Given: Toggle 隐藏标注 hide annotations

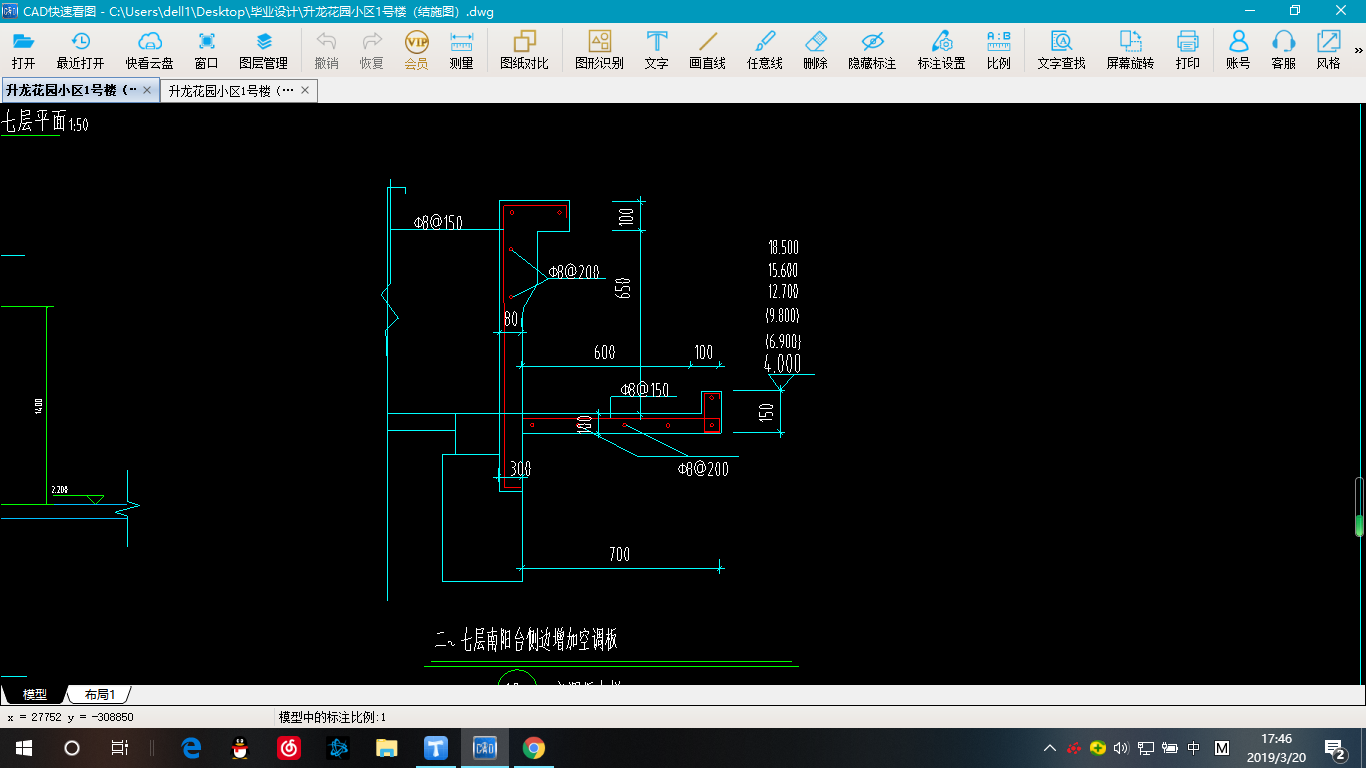Looking at the screenshot, I should point(873,50).
